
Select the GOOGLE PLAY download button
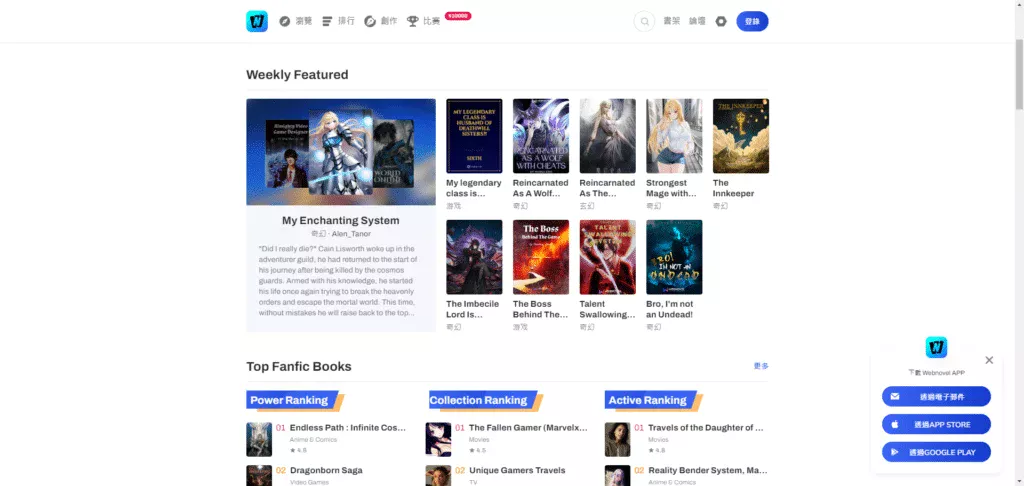click(x=936, y=452)
